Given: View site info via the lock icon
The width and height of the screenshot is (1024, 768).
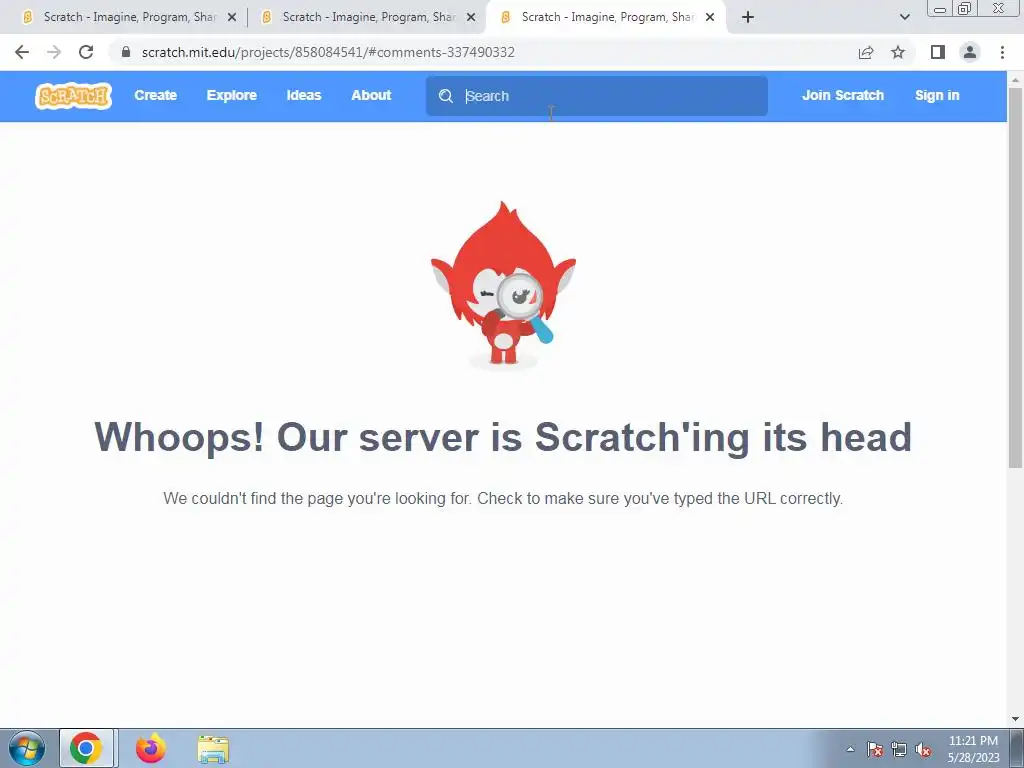Looking at the screenshot, I should pos(126,52).
